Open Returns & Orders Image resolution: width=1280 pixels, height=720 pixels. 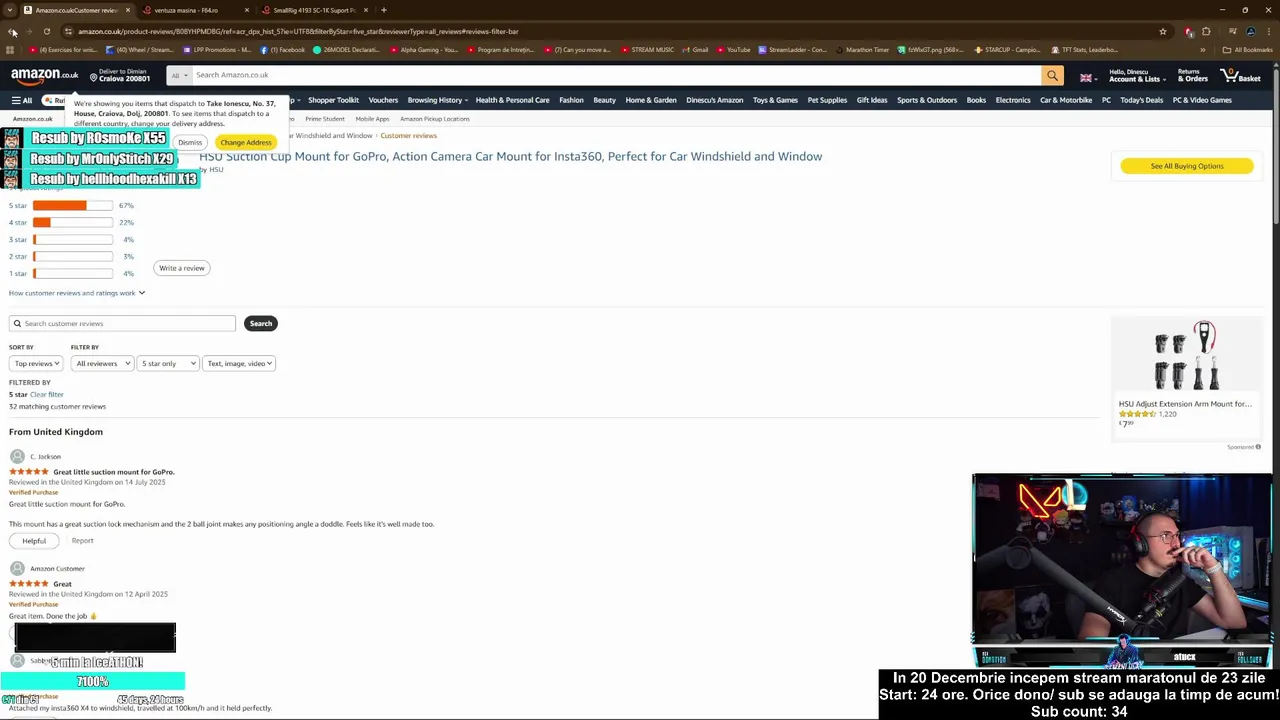pyautogui.click(x=1192, y=76)
